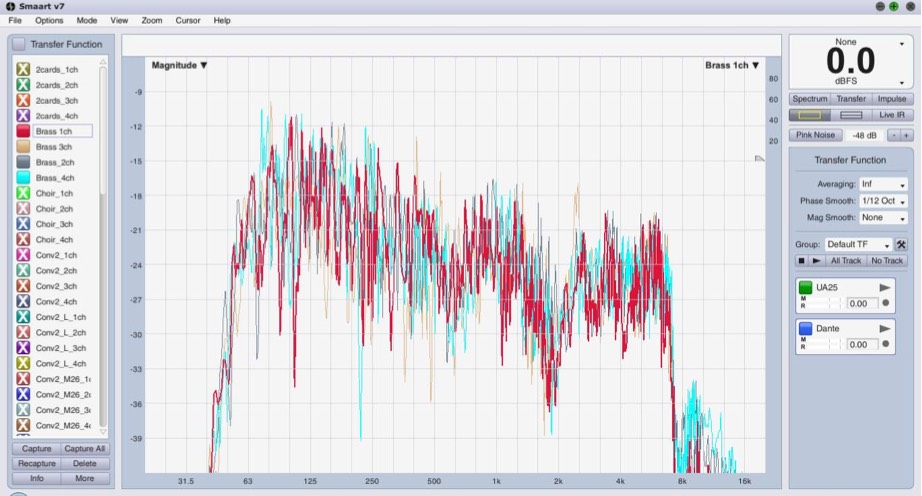This screenshot has height=496, width=922.
Task: Toggle visibility of 2cards_3ch trace
Action: (23, 100)
